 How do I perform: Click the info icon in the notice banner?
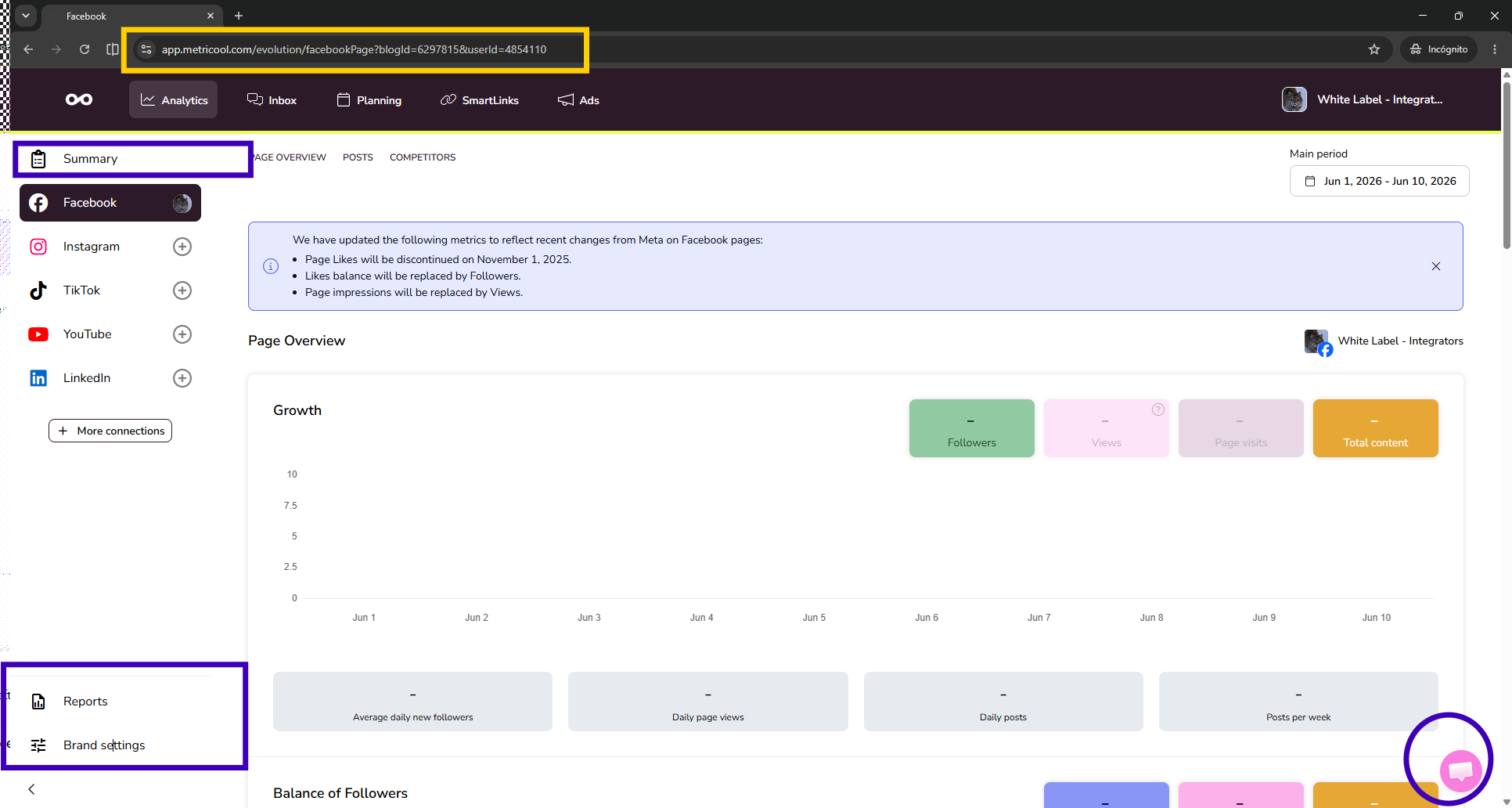coord(271,266)
